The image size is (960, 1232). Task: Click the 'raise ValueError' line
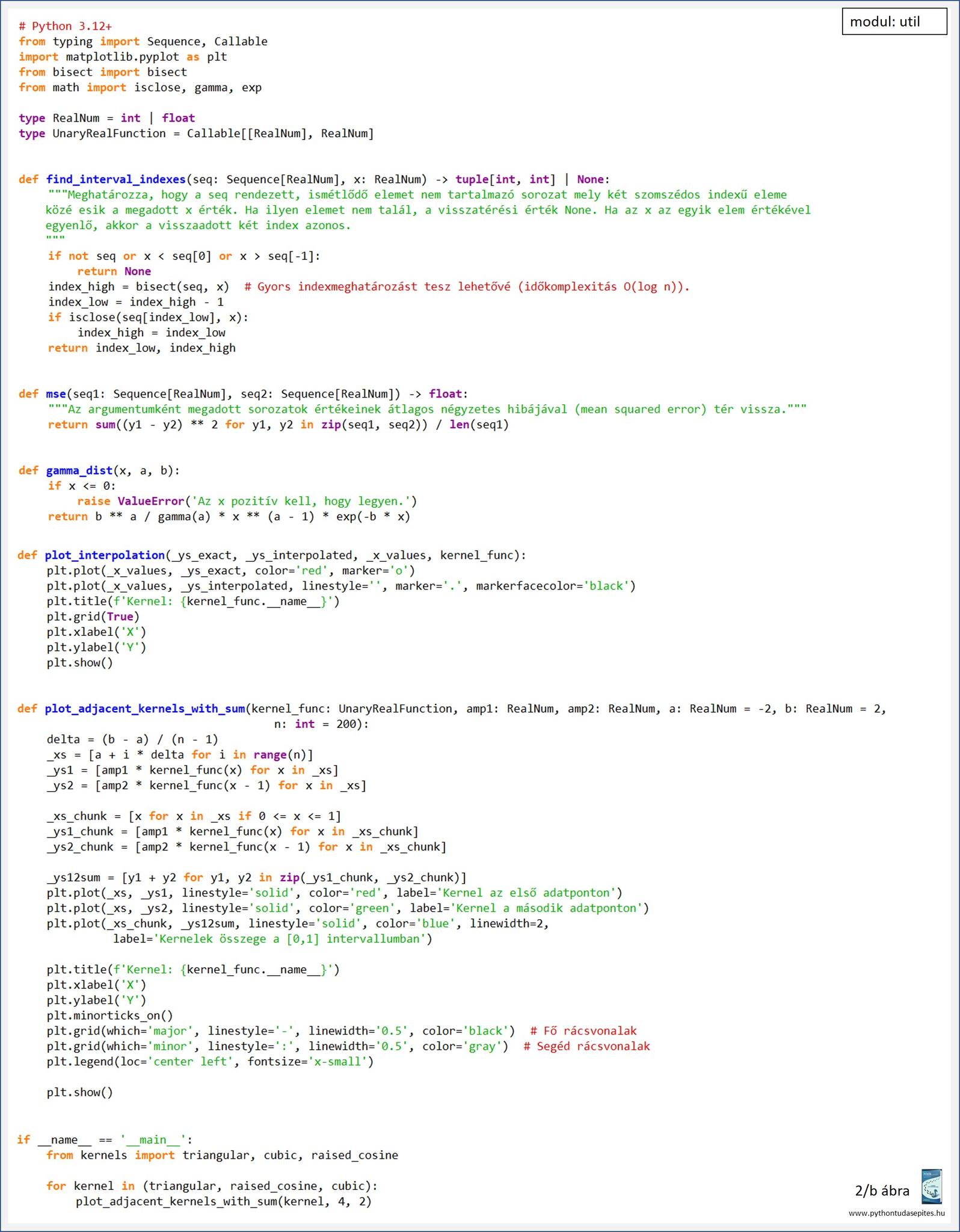pyautogui.click(x=247, y=501)
